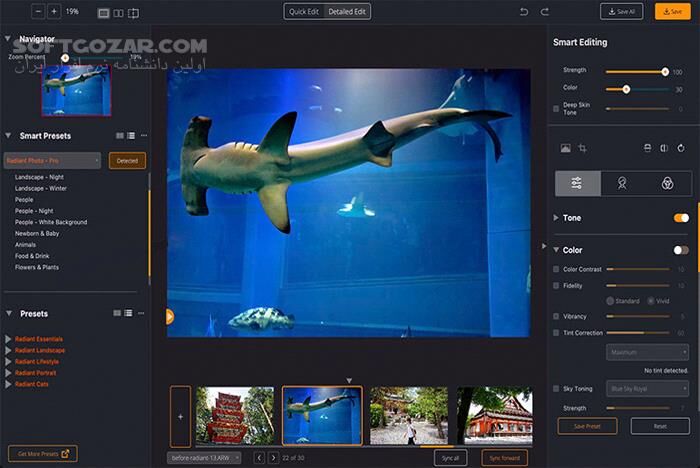Enable Deep Skin Tone checkbox
This screenshot has width=700, height=468.
556,109
